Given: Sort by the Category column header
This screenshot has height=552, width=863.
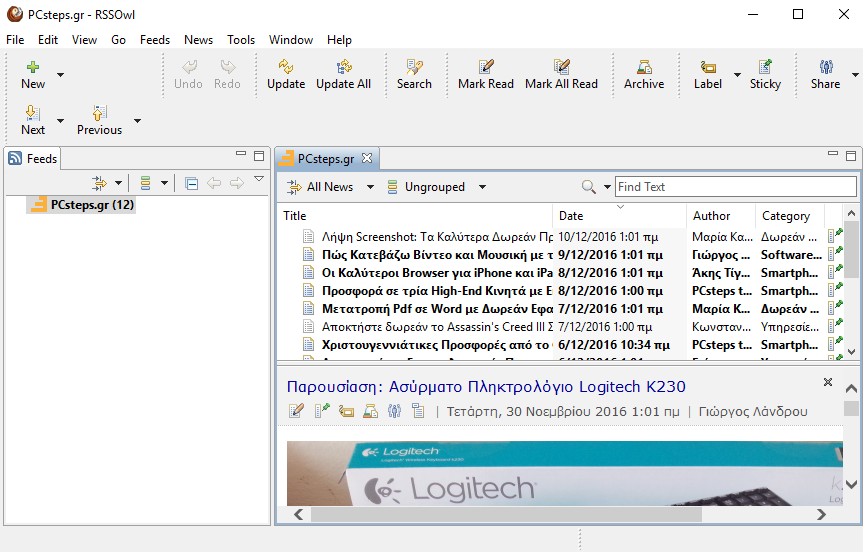Looking at the screenshot, I should tap(789, 216).
